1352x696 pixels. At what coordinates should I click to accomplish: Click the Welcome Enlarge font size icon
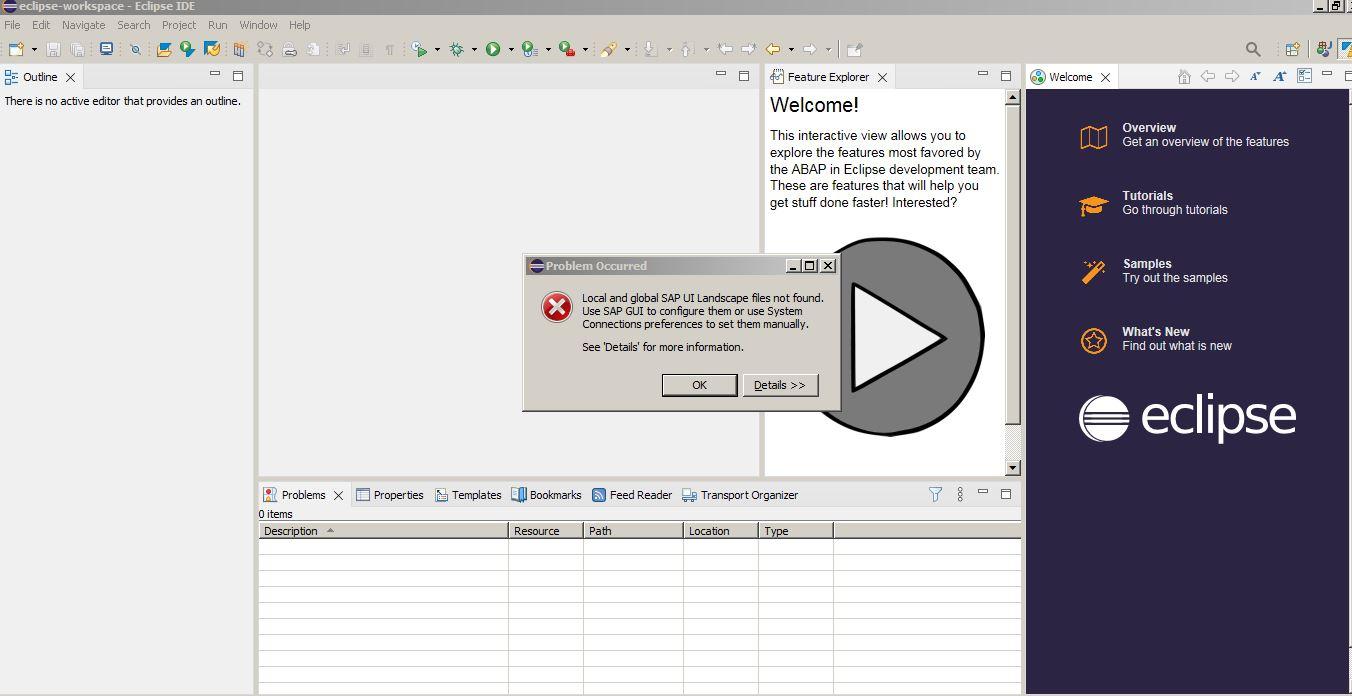pos(1279,76)
